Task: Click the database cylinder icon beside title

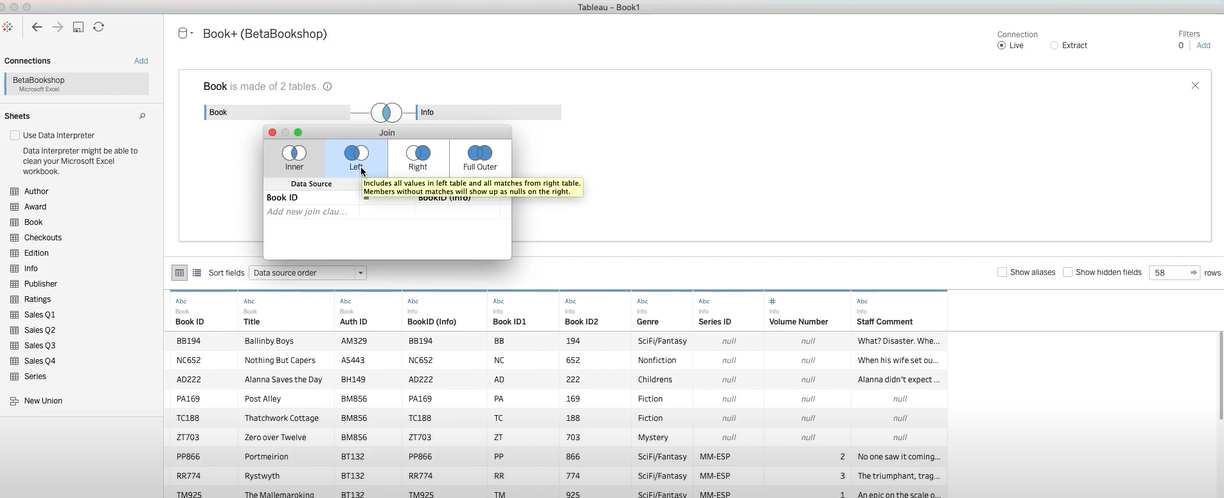Action: (x=182, y=33)
